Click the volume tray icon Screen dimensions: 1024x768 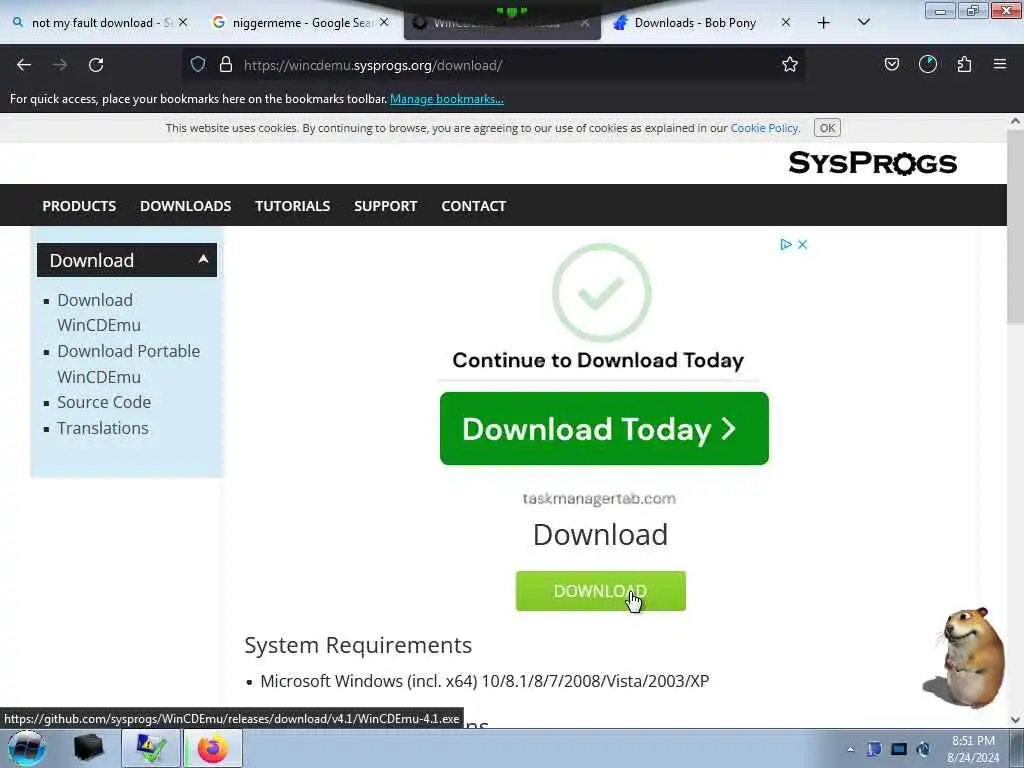click(x=923, y=749)
